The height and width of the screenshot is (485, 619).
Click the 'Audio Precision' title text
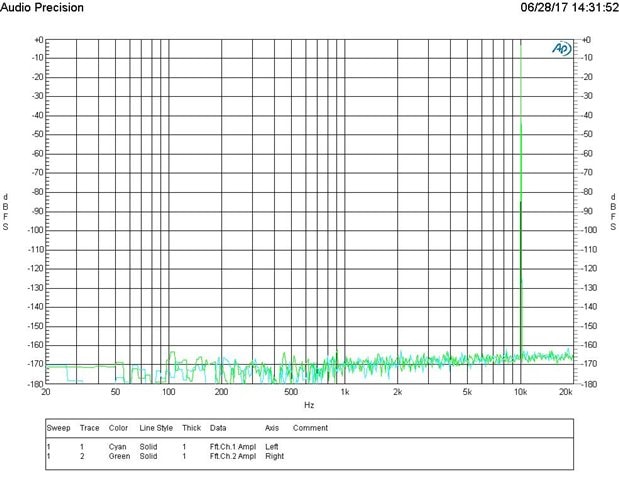click(x=42, y=7)
